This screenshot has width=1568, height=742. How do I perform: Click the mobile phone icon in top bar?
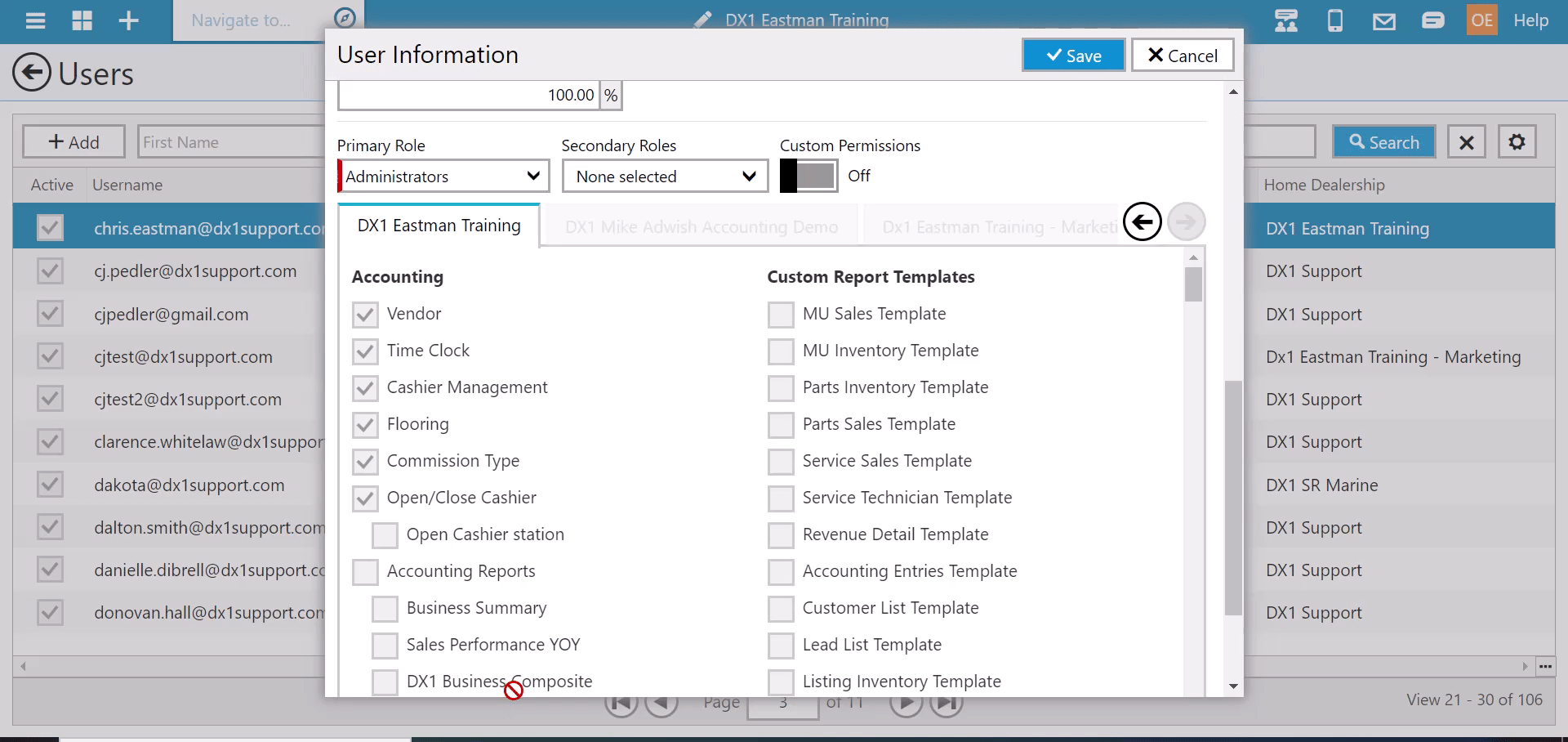tap(1335, 20)
